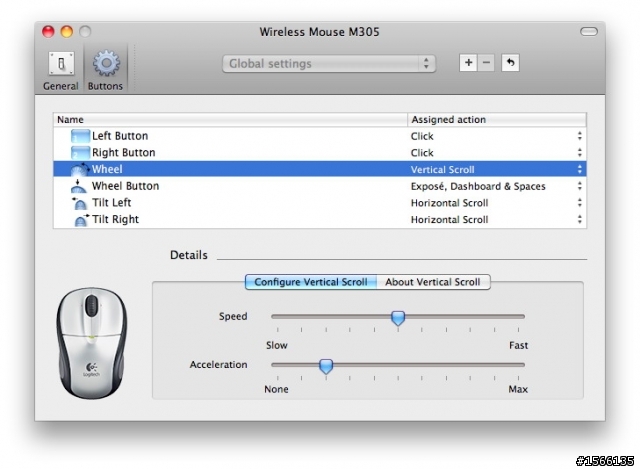Open Wheel Button action stepper
Image resolution: width=640 pixels, height=469 pixels.
(580, 186)
